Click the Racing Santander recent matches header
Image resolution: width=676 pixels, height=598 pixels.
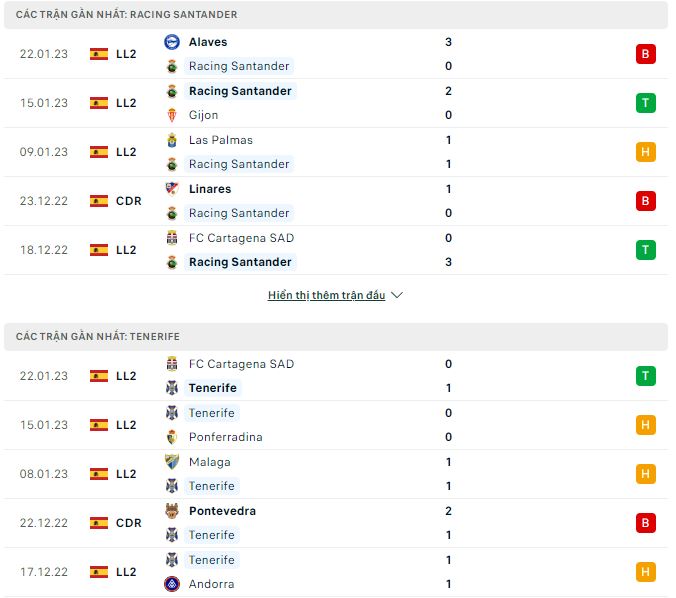tap(127, 15)
